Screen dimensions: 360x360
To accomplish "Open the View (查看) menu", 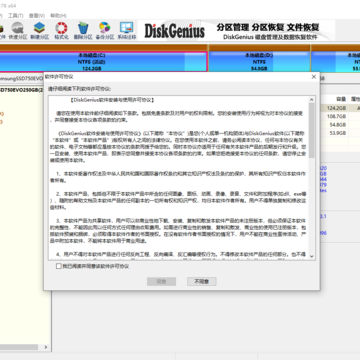I will (x=37, y=16).
